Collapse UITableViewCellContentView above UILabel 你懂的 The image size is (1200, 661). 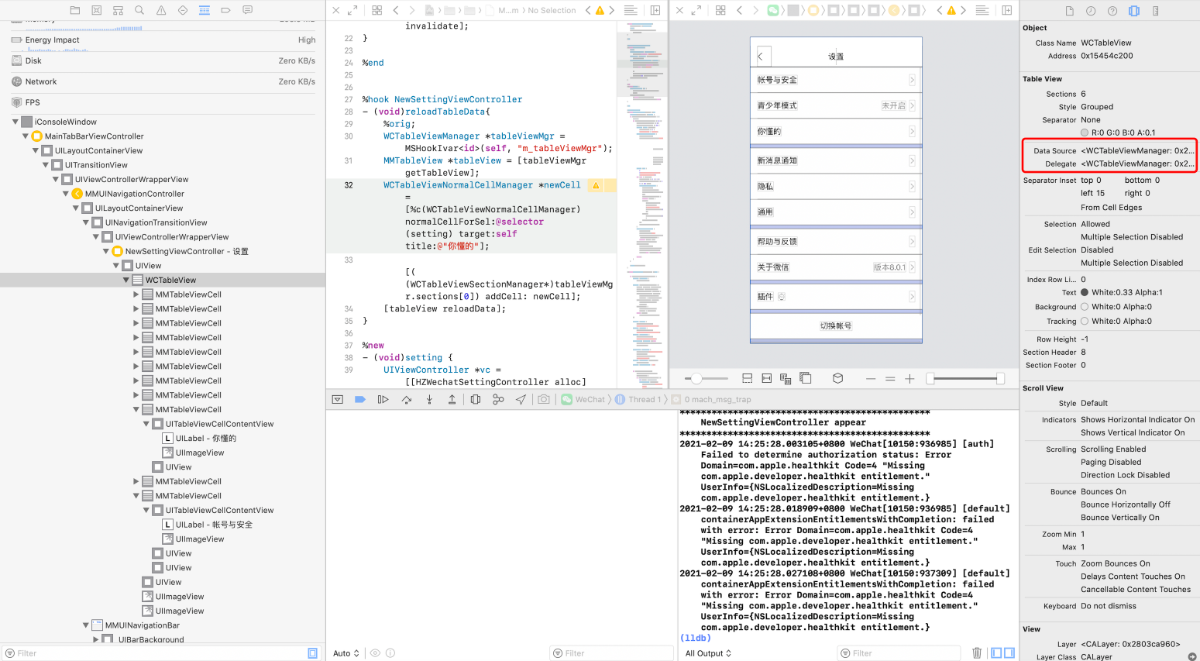(x=146, y=424)
